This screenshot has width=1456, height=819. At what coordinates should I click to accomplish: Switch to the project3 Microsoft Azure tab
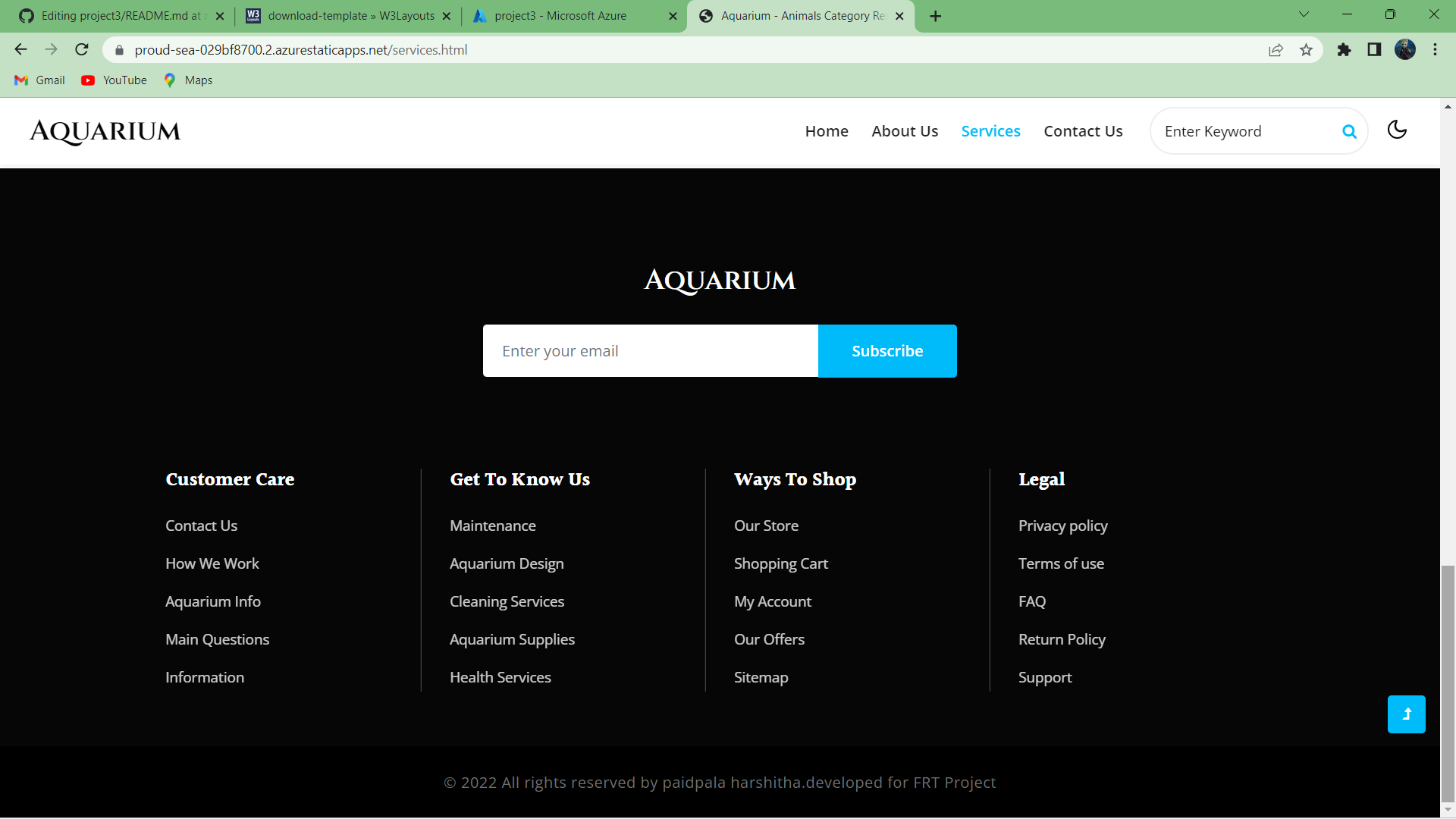[561, 15]
